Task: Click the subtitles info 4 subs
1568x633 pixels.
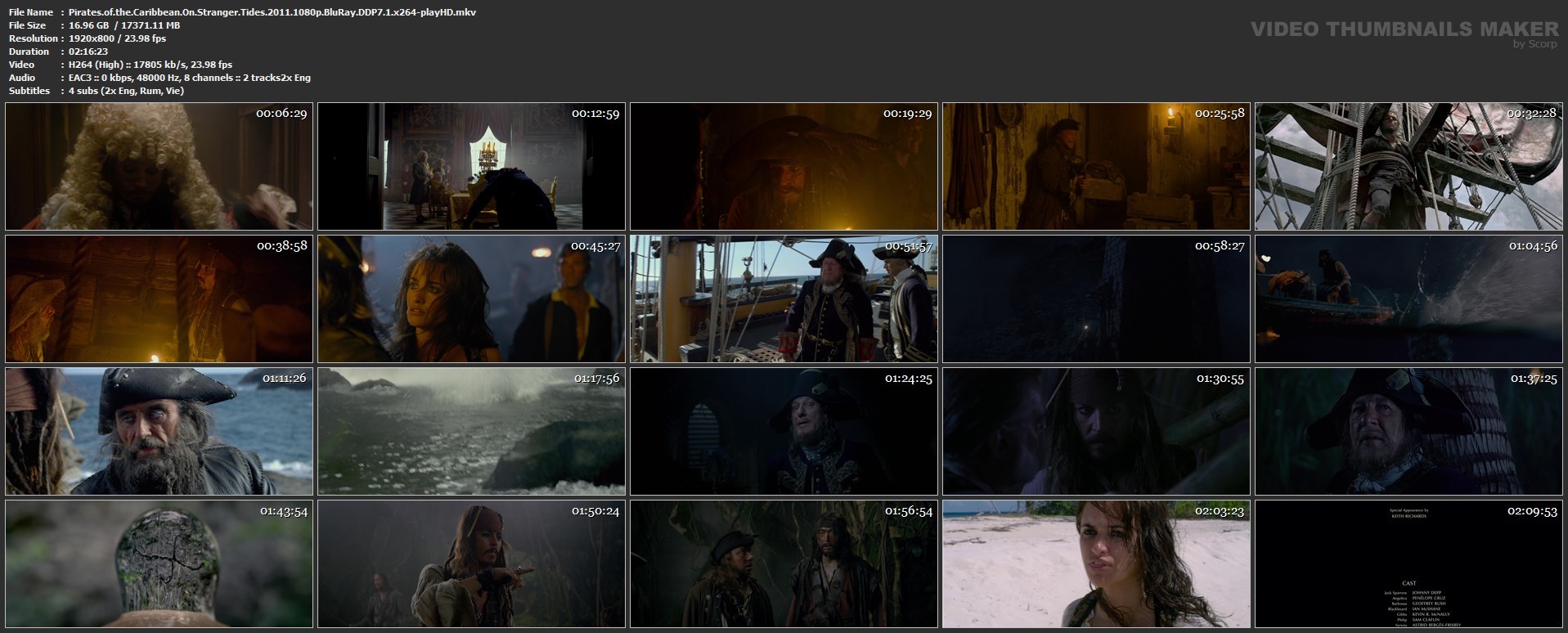Action: pyautogui.click(x=126, y=91)
